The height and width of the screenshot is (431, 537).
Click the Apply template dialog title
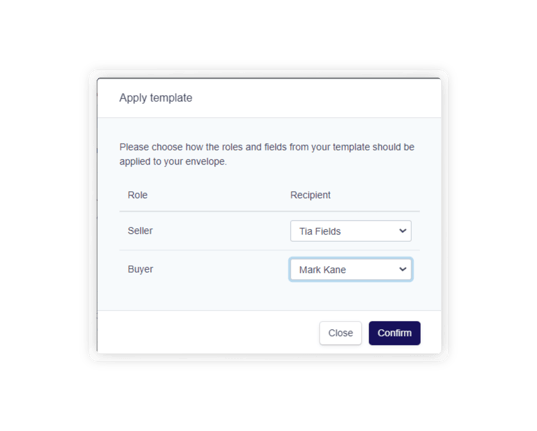(x=156, y=98)
